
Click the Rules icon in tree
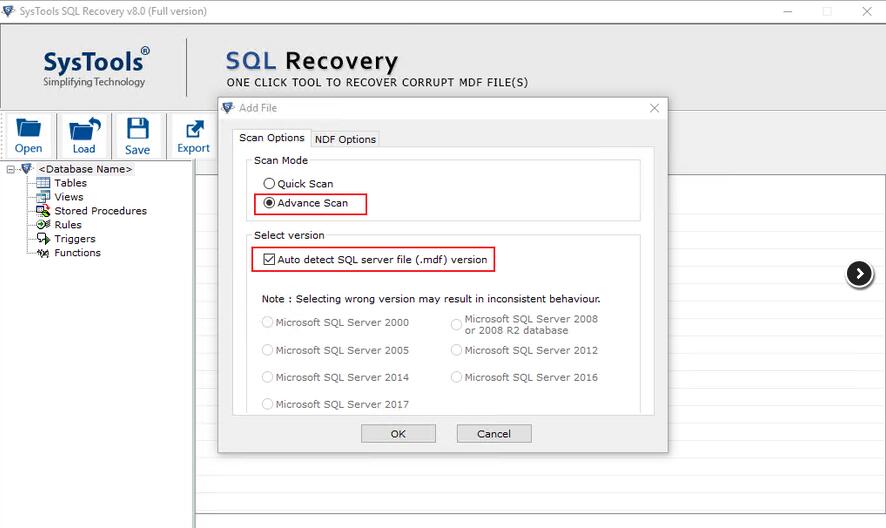point(43,224)
